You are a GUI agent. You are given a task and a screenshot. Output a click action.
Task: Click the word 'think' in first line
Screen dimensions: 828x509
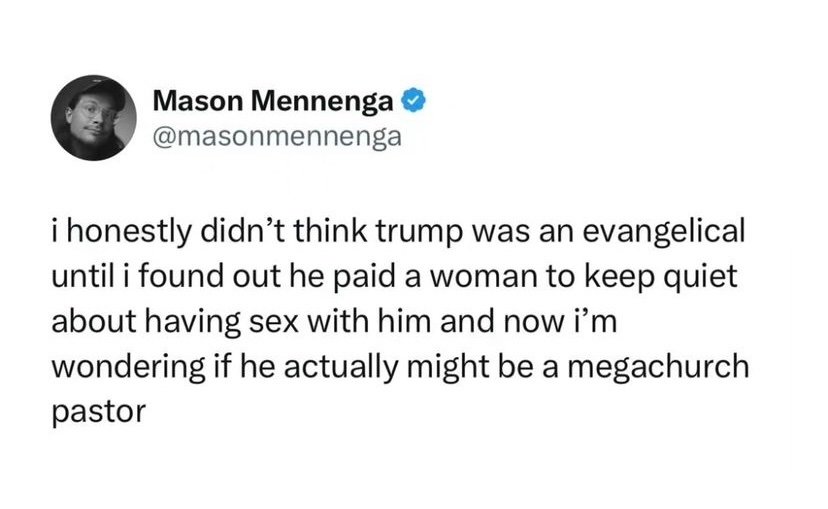[330, 231]
